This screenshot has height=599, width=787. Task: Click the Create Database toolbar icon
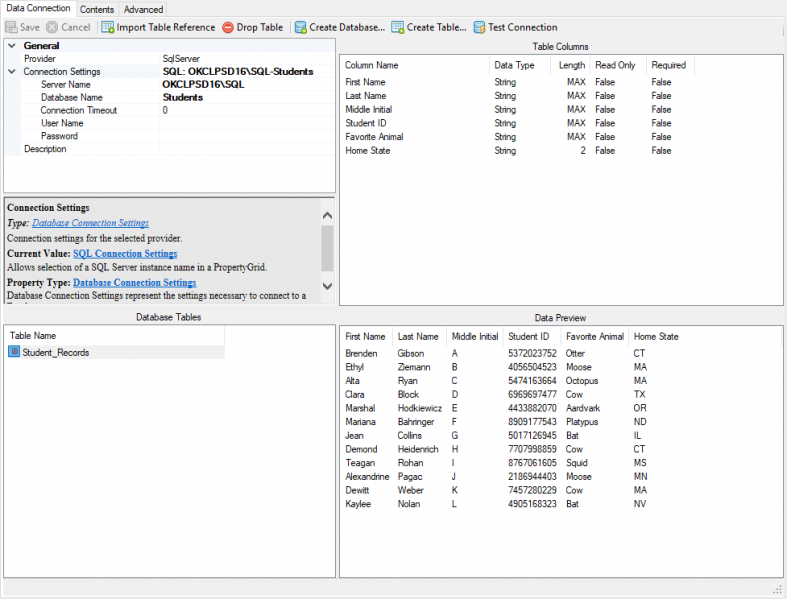pyautogui.click(x=299, y=27)
